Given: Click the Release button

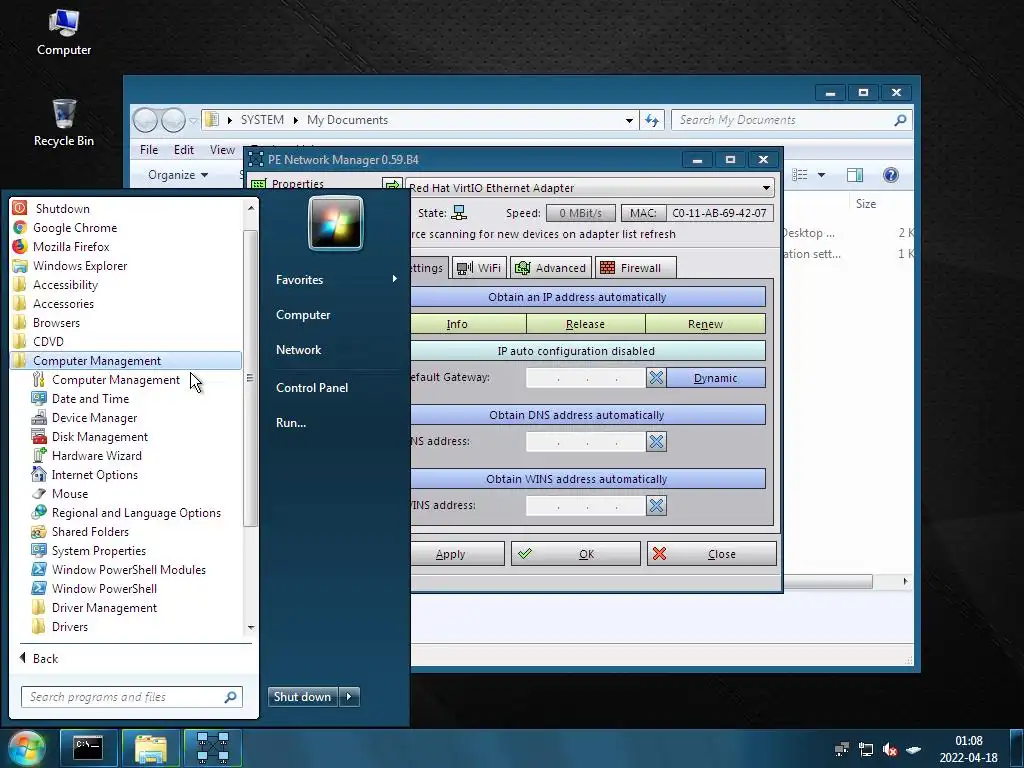Looking at the screenshot, I should click(x=585, y=324).
